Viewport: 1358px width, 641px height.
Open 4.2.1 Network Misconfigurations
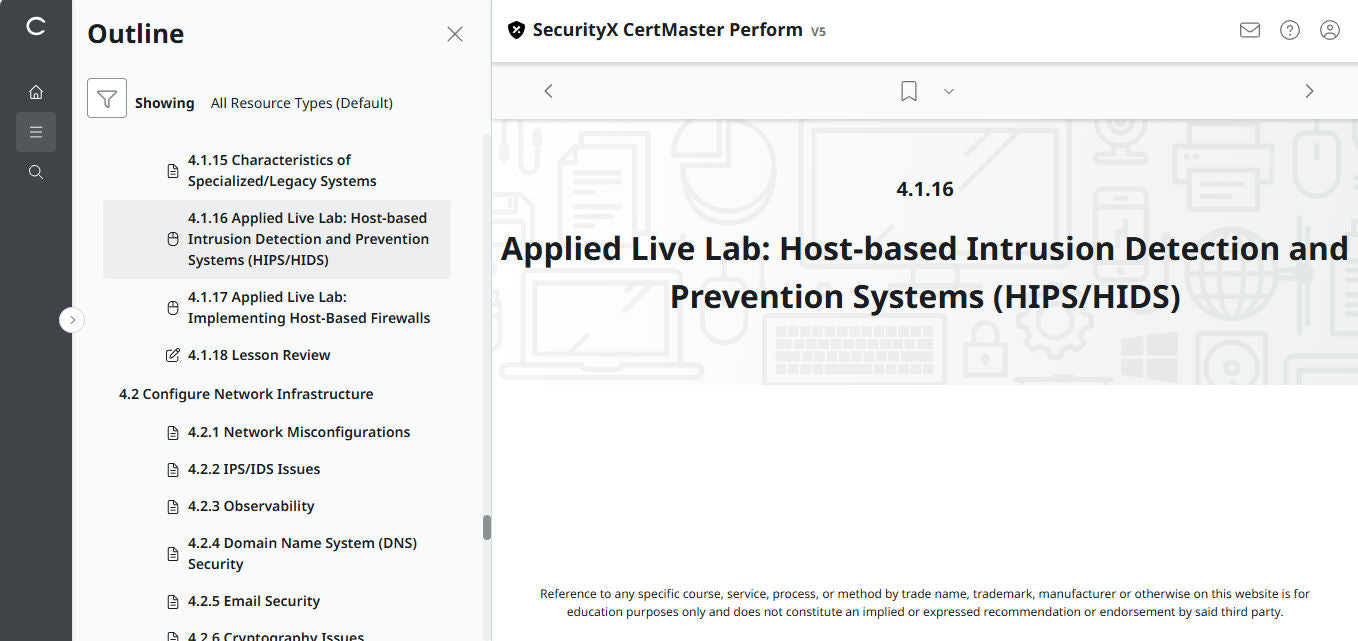[298, 431]
